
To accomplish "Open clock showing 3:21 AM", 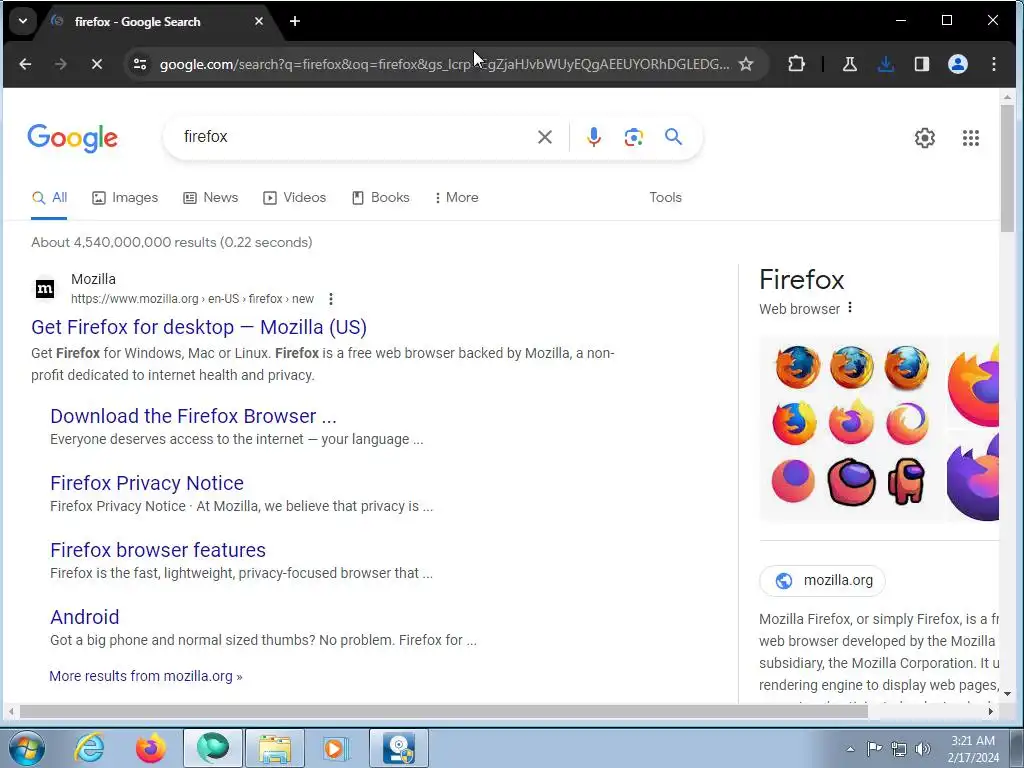I will 973,749.
